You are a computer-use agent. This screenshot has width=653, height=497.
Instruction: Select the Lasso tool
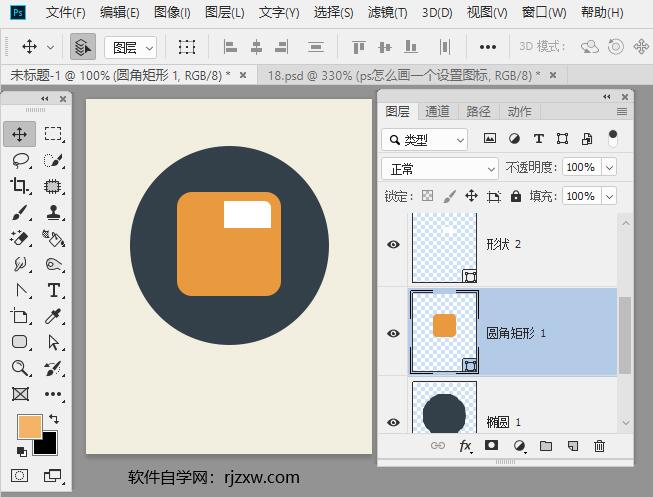point(20,160)
